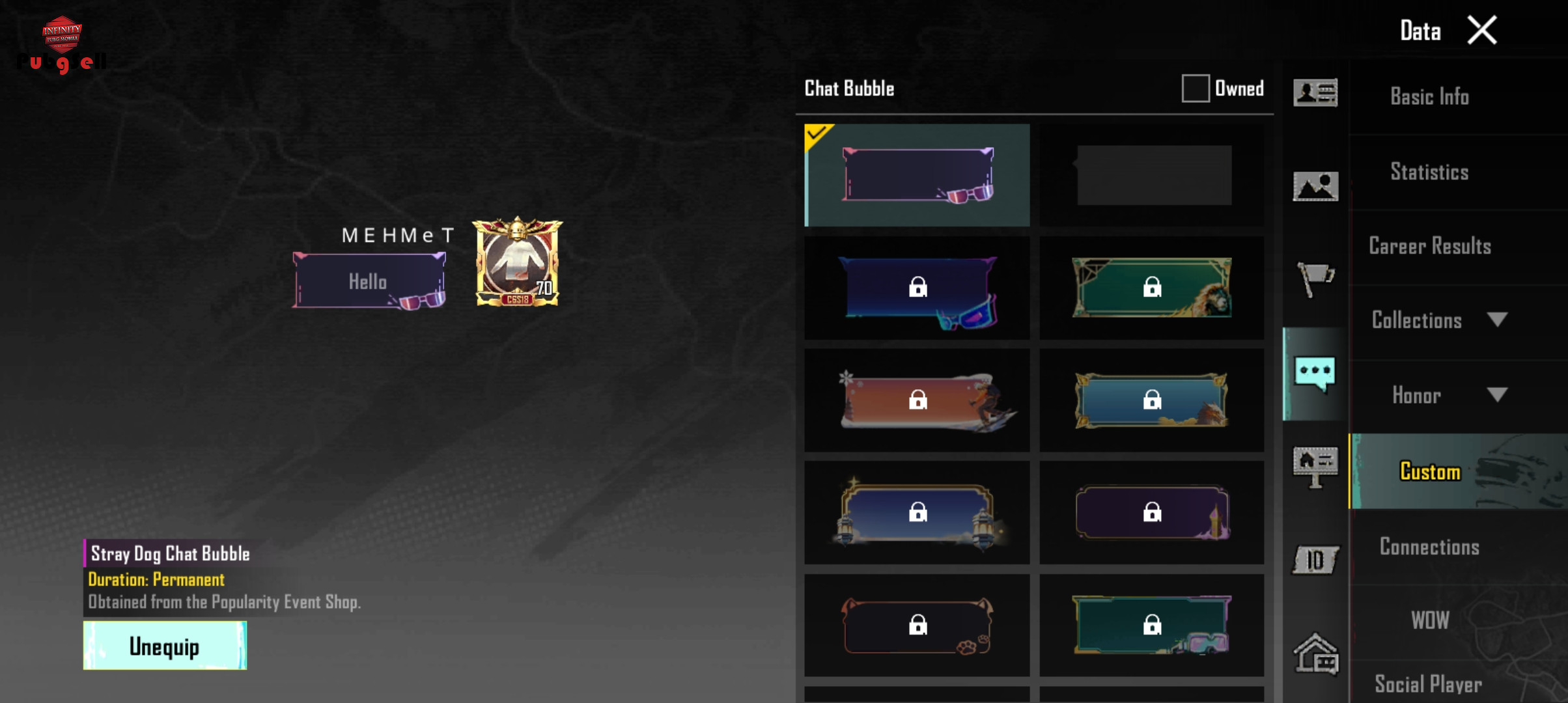Toggle the Owned filter checkbox
This screenshot has width=1568, height=703.
(1196, 88)
